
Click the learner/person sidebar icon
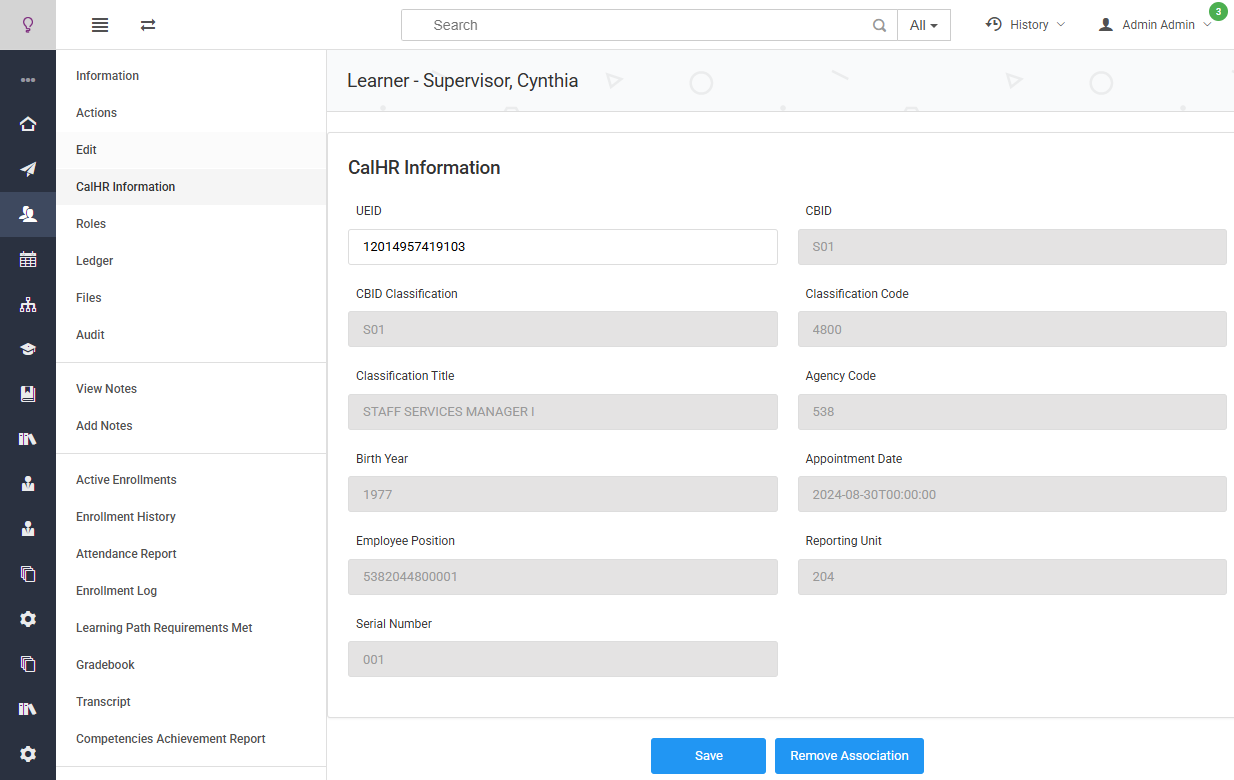[27, 214]
